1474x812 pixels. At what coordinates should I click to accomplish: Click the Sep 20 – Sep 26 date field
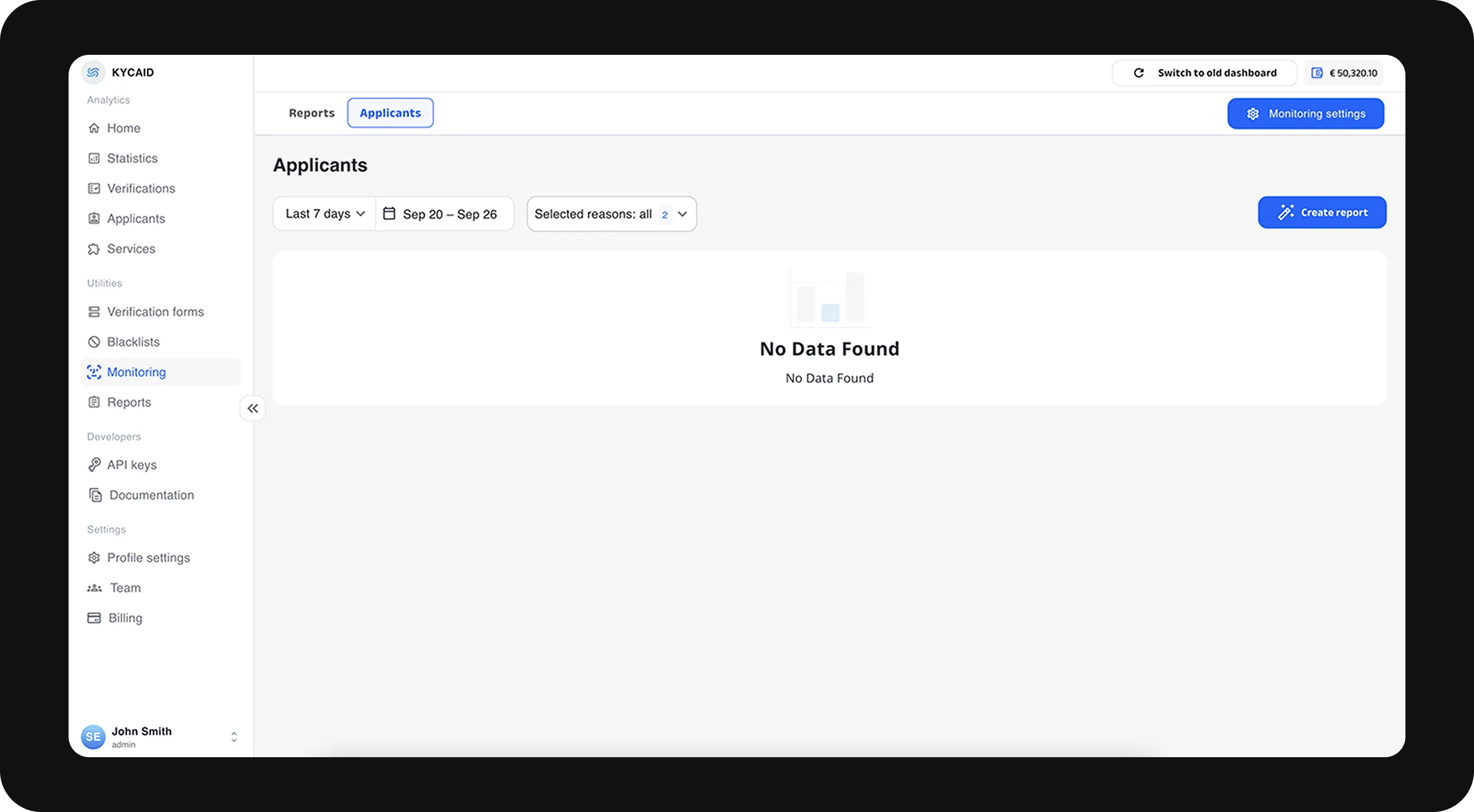click(x=450, y=215)
